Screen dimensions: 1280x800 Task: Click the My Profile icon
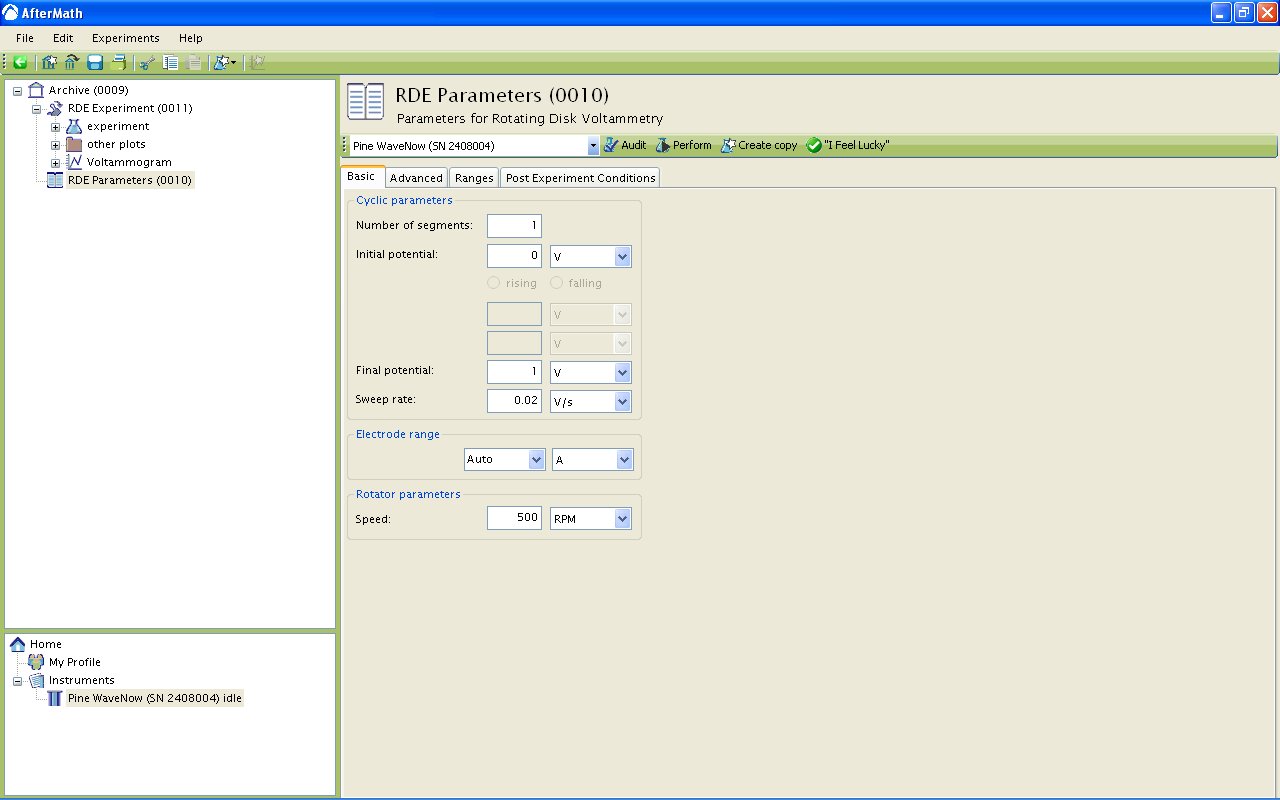click(36, 662)
